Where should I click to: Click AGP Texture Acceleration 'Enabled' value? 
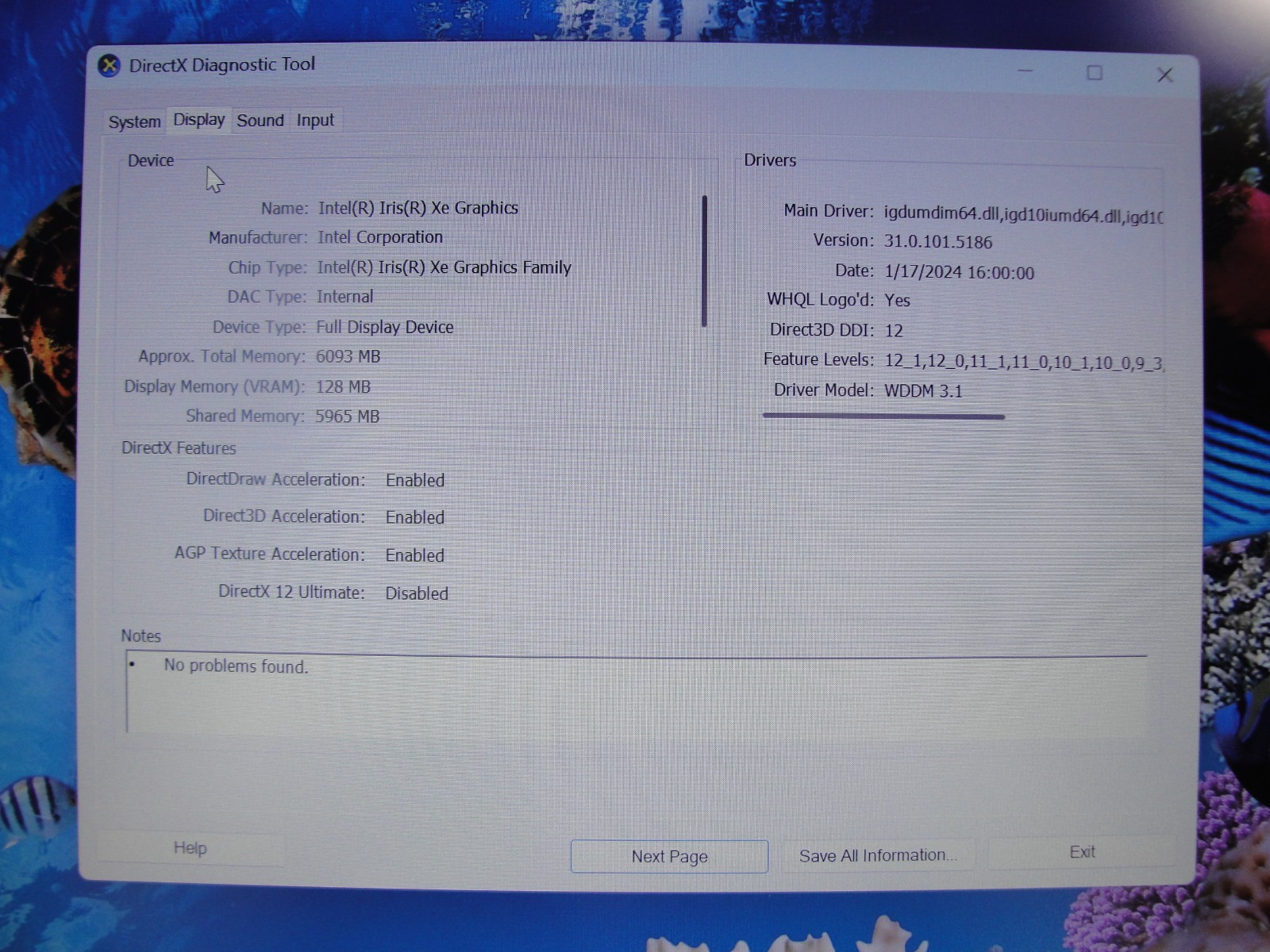(415, 555)
